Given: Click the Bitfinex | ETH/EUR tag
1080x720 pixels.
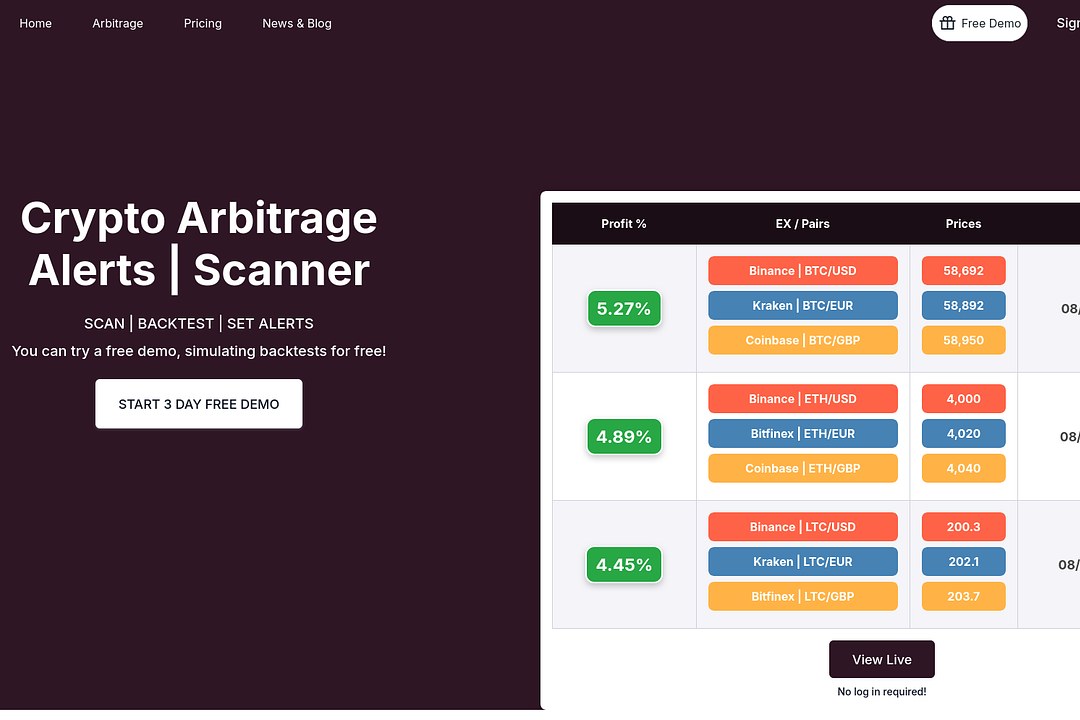Looking at the screenshot, I should pos(803,434).
